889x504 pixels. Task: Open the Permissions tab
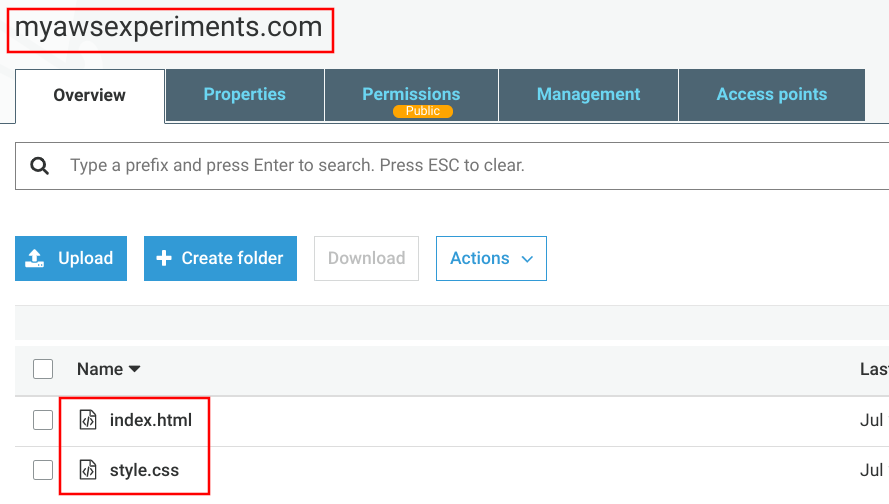tap(411, 95)
